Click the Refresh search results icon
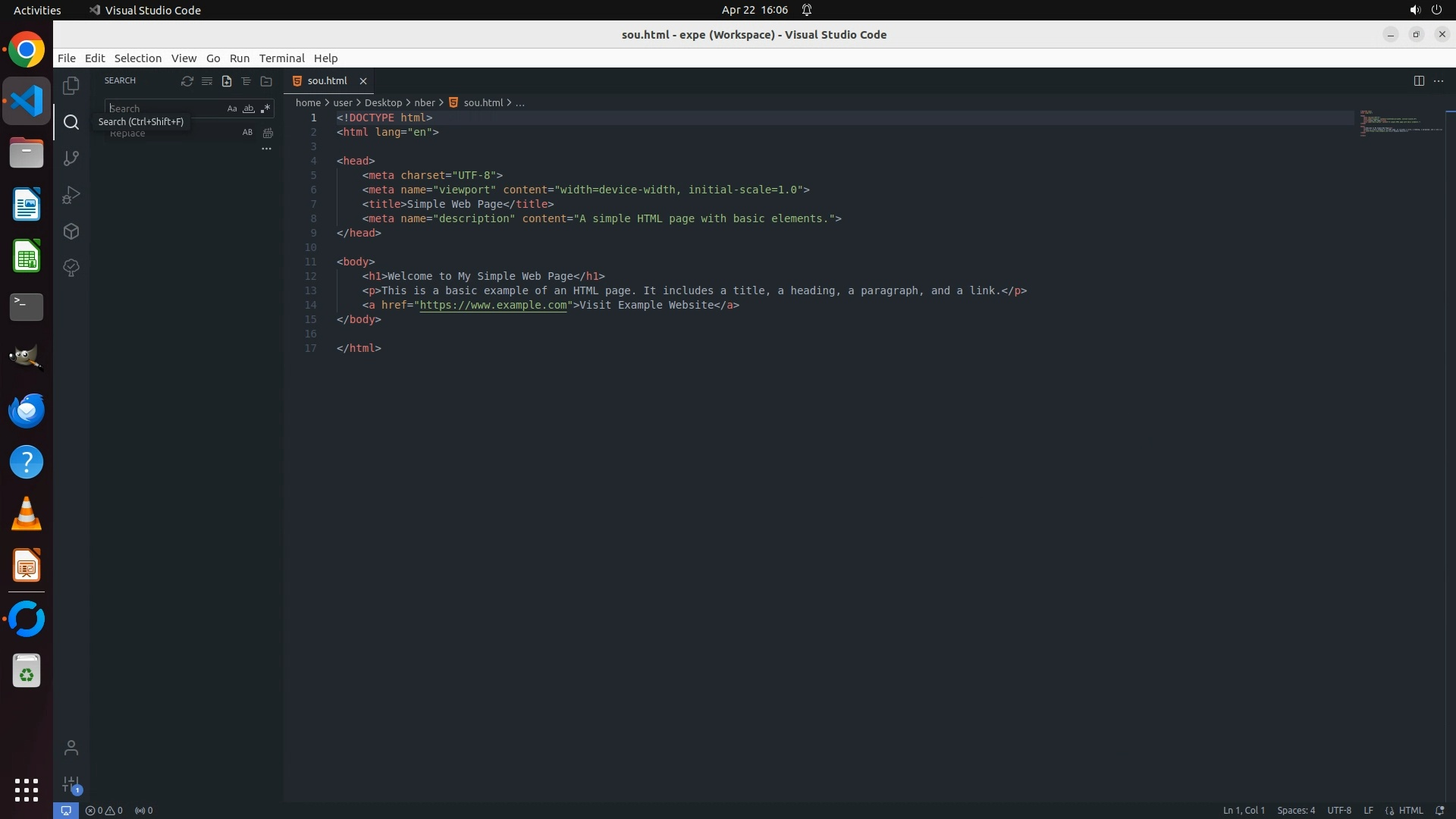 (187, 81)
